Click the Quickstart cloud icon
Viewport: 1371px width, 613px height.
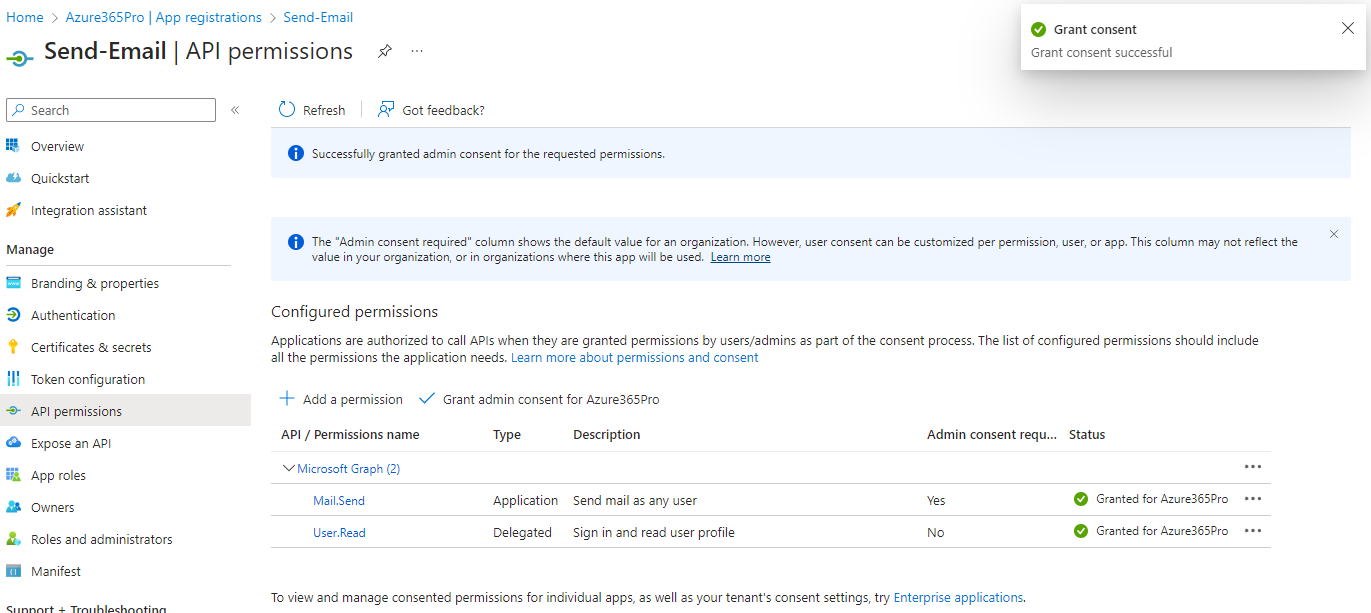13,178
